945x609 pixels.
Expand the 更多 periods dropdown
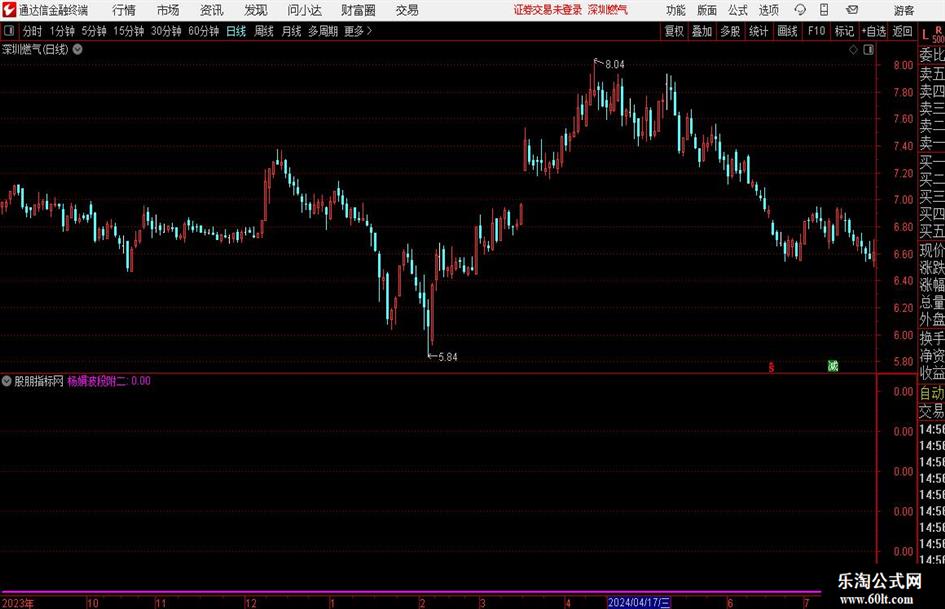358,31
